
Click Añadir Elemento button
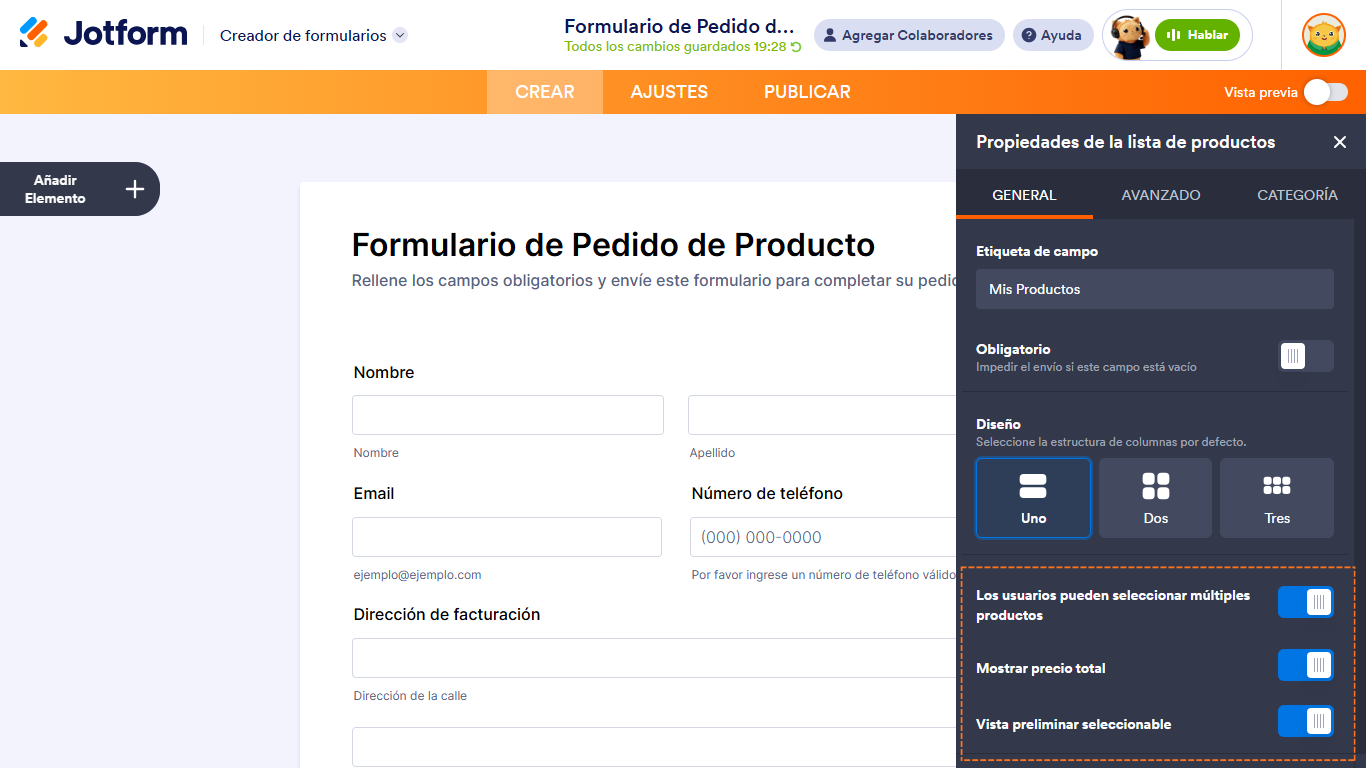tap(79, 189)
